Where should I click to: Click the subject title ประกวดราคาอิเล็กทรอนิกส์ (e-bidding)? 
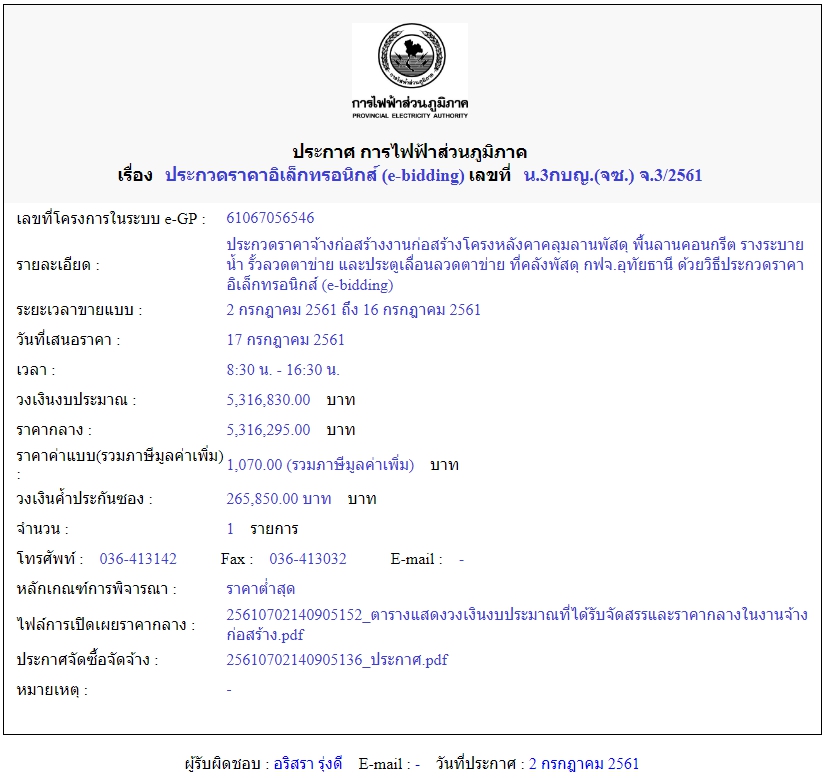314,175
